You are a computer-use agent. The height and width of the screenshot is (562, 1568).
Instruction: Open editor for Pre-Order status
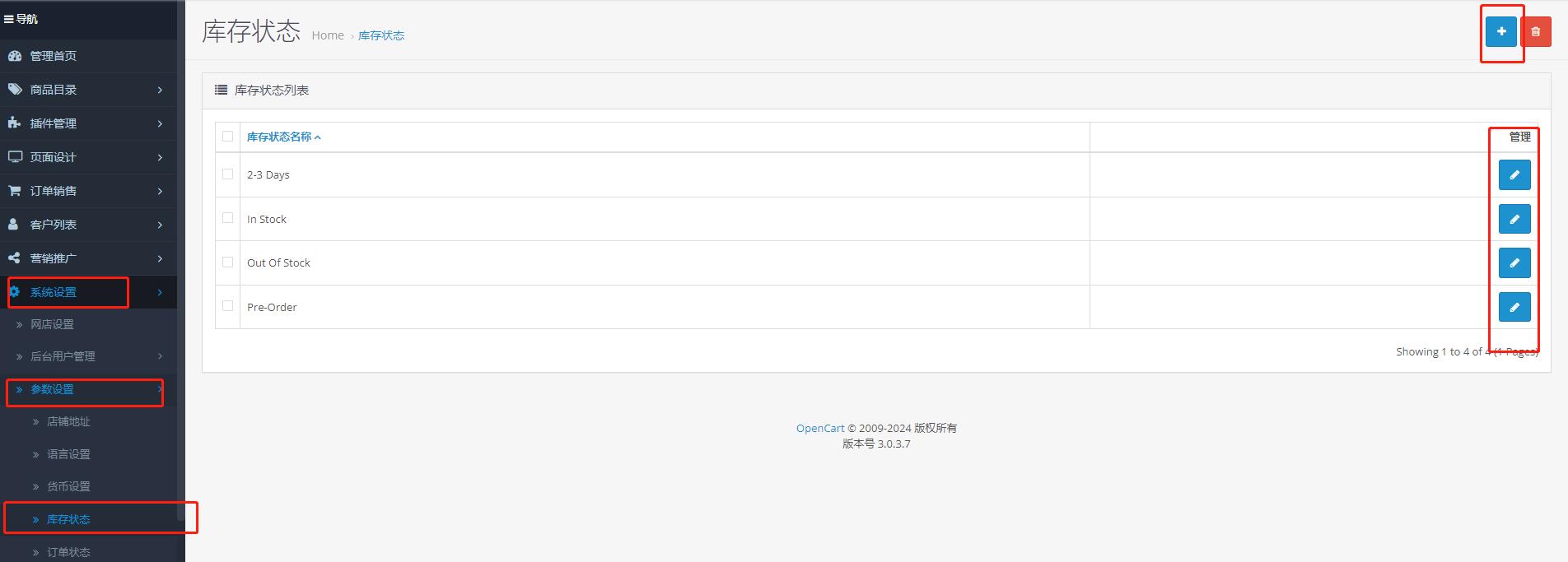[1514, 307]
